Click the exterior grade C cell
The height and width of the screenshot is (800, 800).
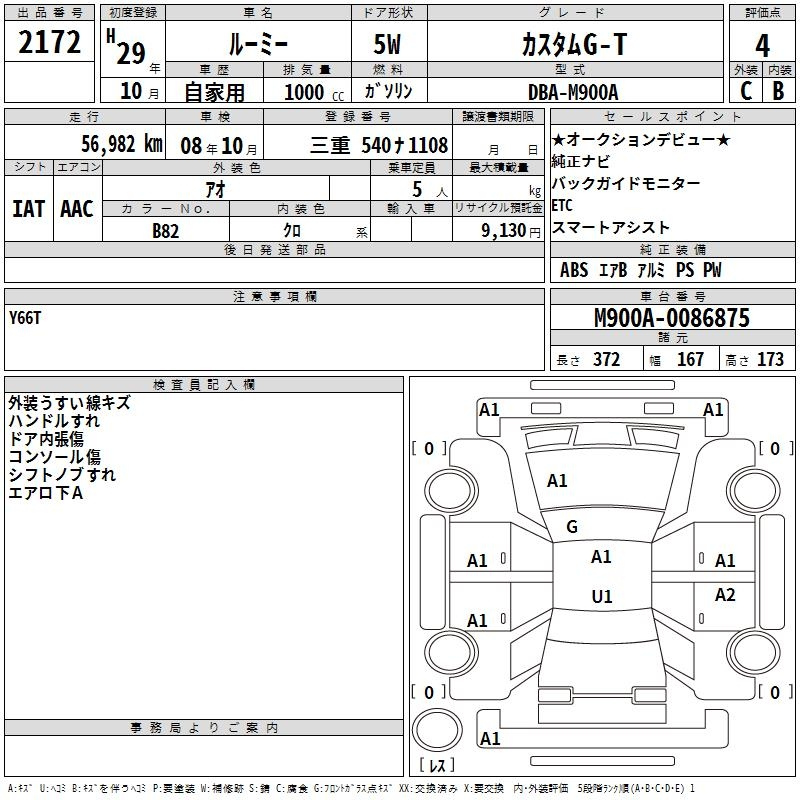click(x=745, y=91)
